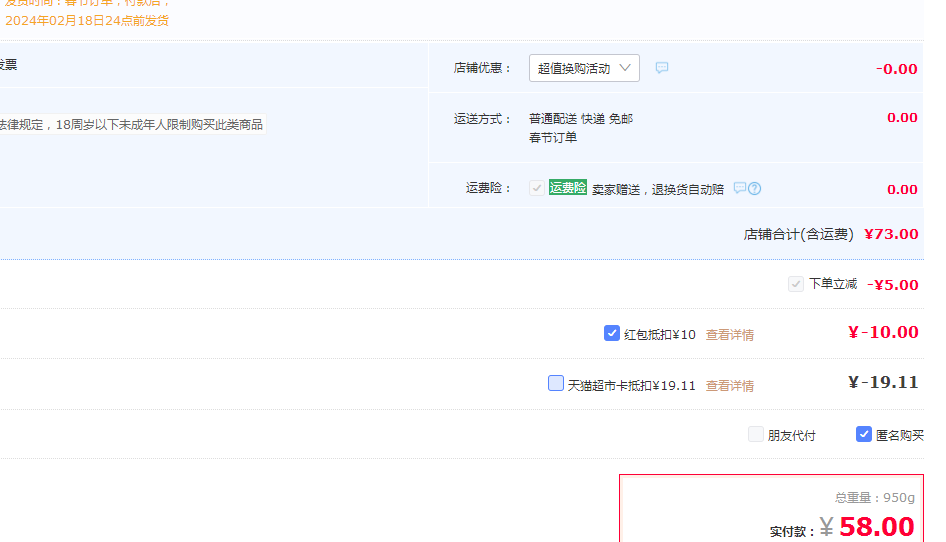946x542 pixels.
Task: Click the 2024年02月18日24点前发货 notice
Action: [x=87, y=21]
